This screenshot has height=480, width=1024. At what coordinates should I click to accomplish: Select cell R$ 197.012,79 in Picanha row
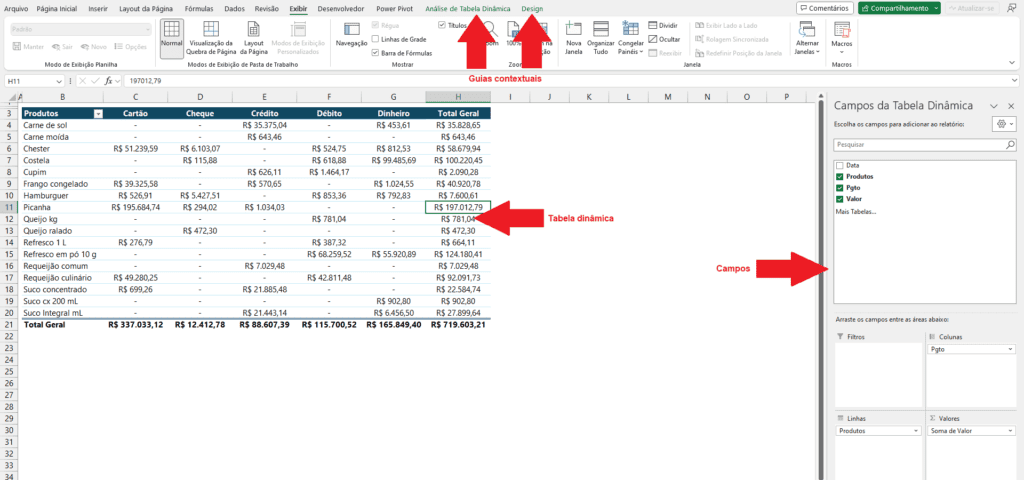click(458, 207)
